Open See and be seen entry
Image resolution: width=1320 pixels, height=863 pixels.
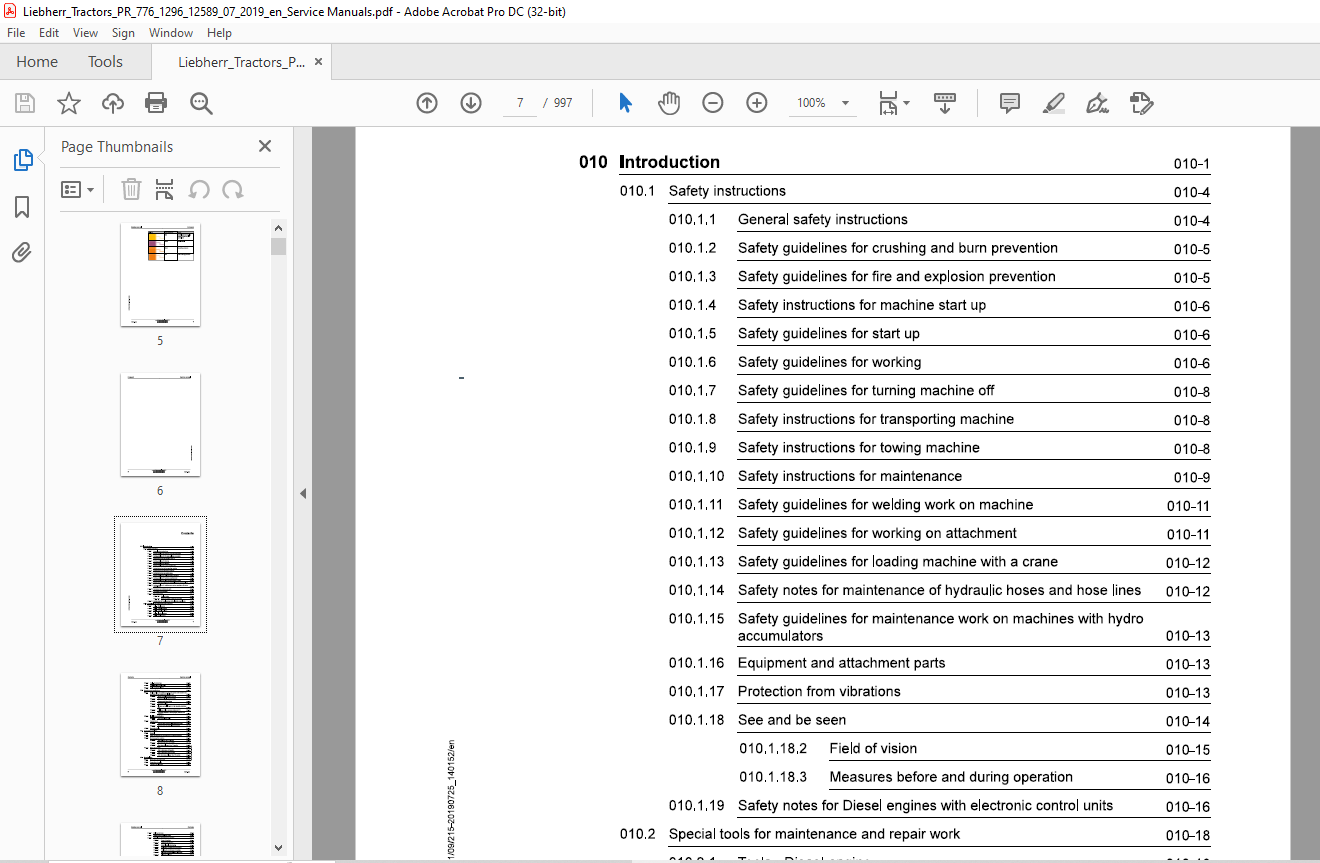click(792, 720)
